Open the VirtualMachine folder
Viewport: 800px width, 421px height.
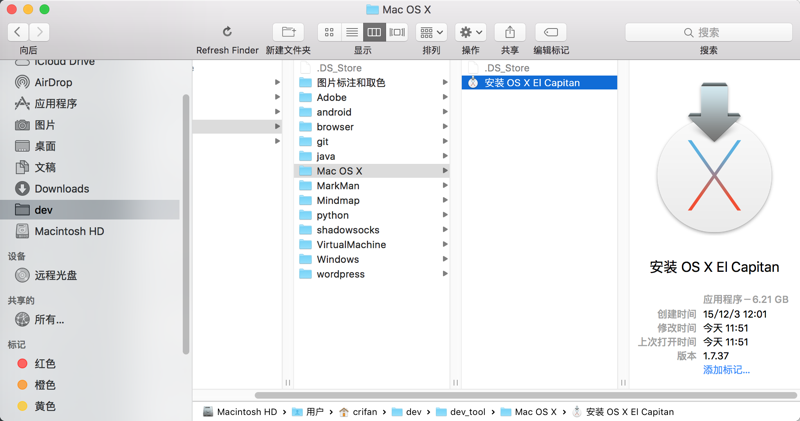click(372, 245)
